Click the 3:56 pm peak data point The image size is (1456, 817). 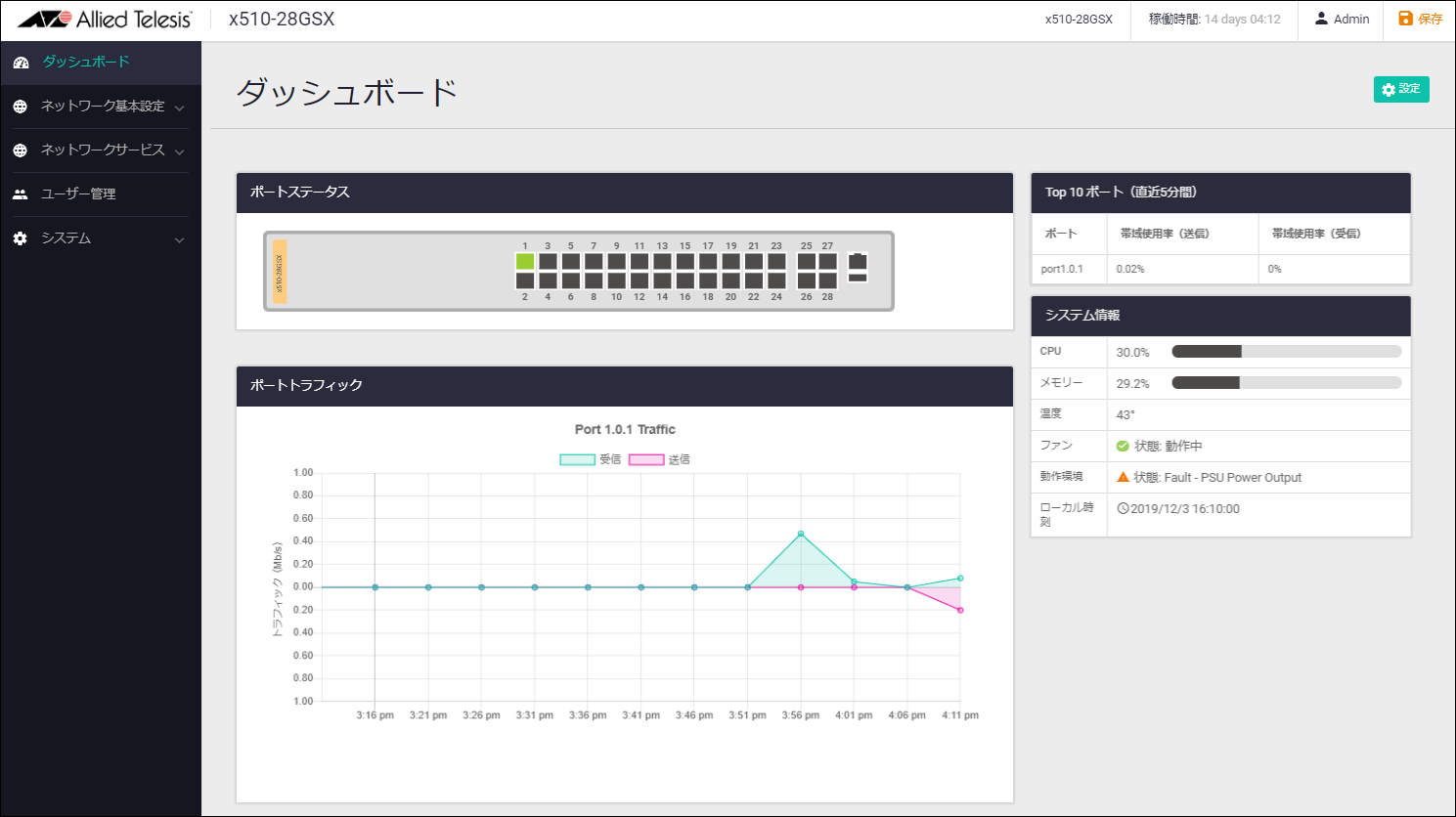click(x=801, y=534)
